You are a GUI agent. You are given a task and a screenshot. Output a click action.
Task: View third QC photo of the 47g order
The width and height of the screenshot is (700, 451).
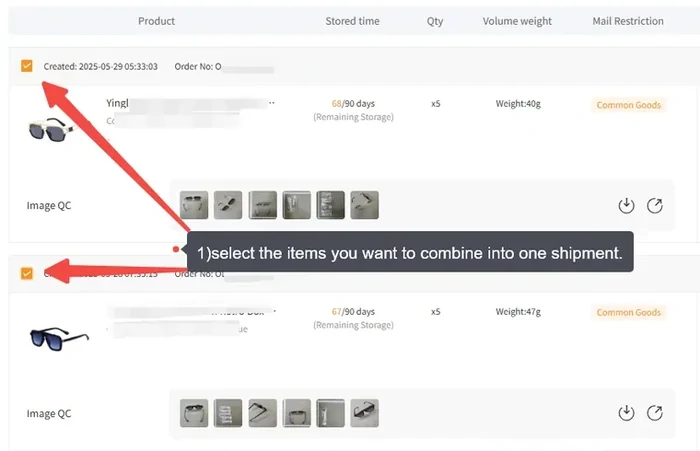262,413
